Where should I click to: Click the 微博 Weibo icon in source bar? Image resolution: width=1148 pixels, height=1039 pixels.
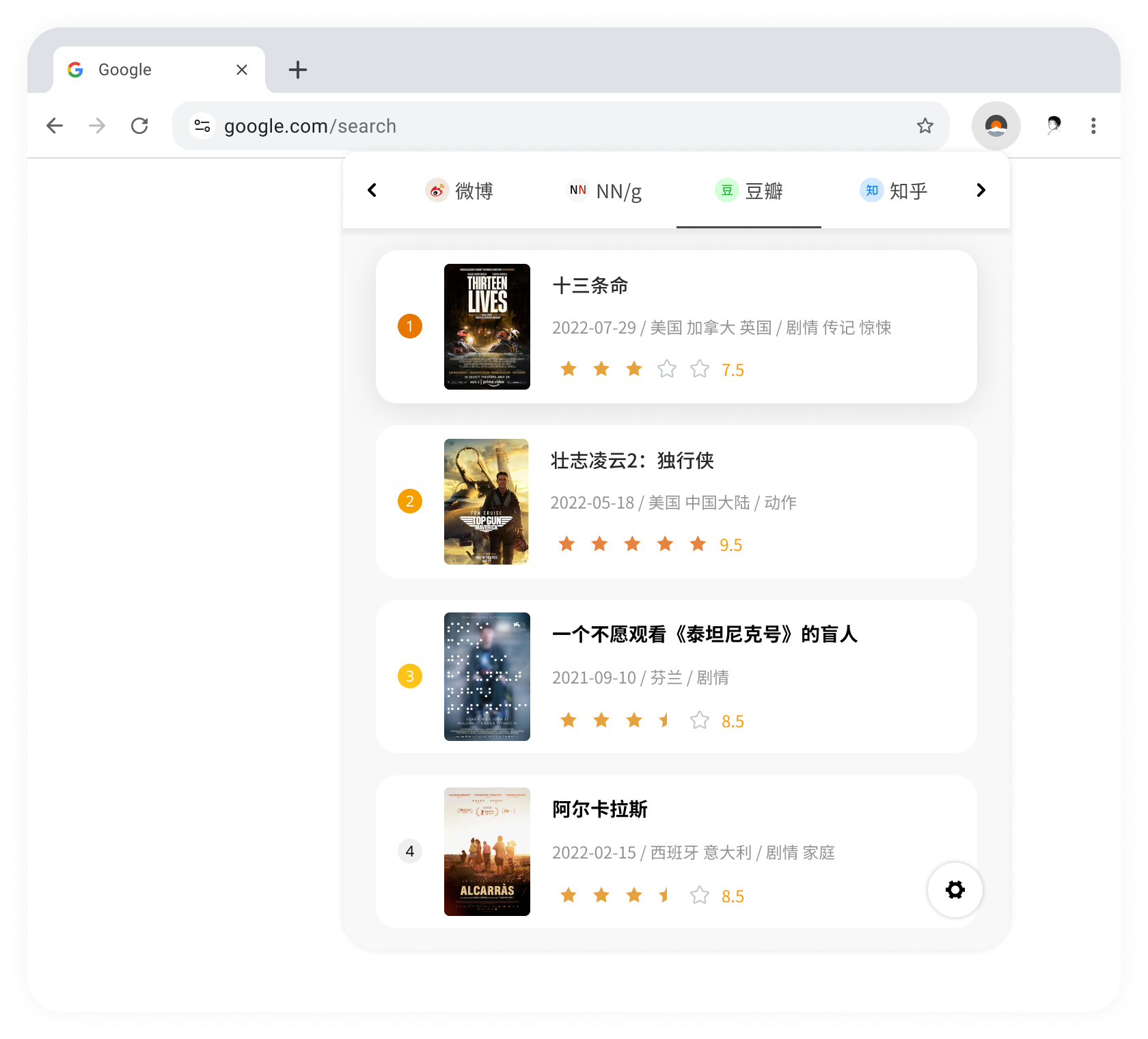click(x=437, y=191)
